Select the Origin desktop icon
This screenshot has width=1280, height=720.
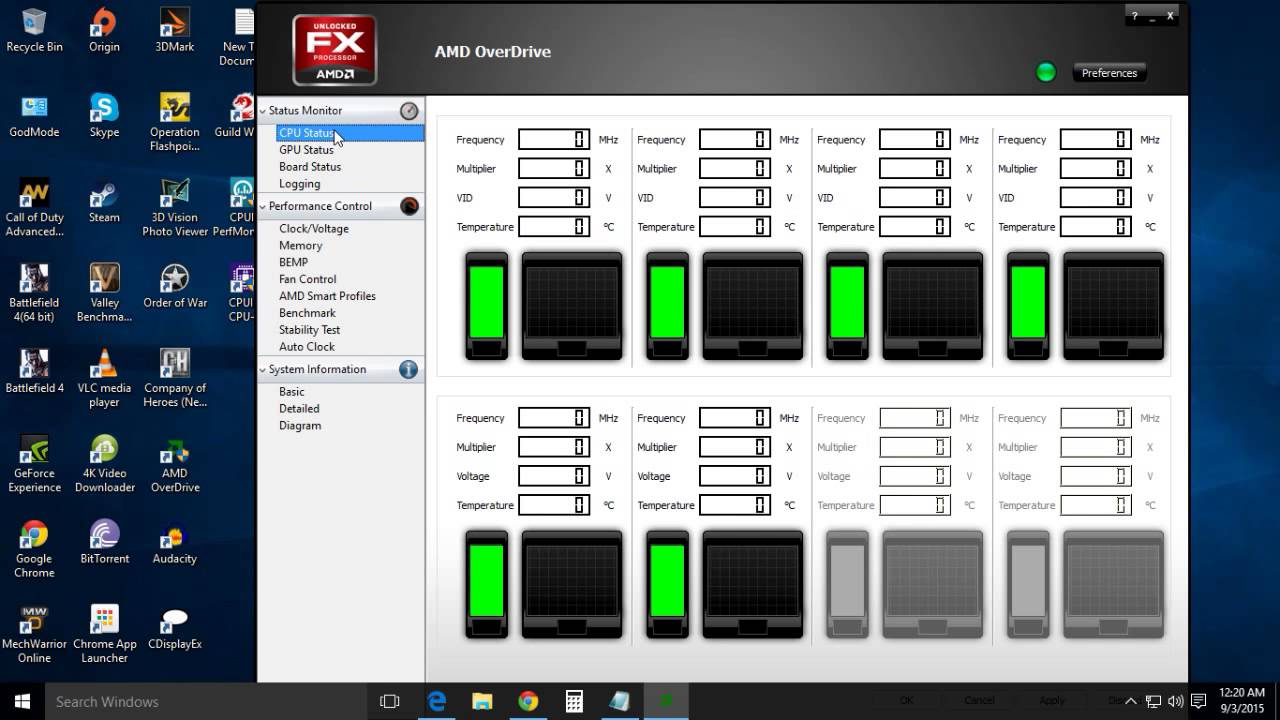104,30
